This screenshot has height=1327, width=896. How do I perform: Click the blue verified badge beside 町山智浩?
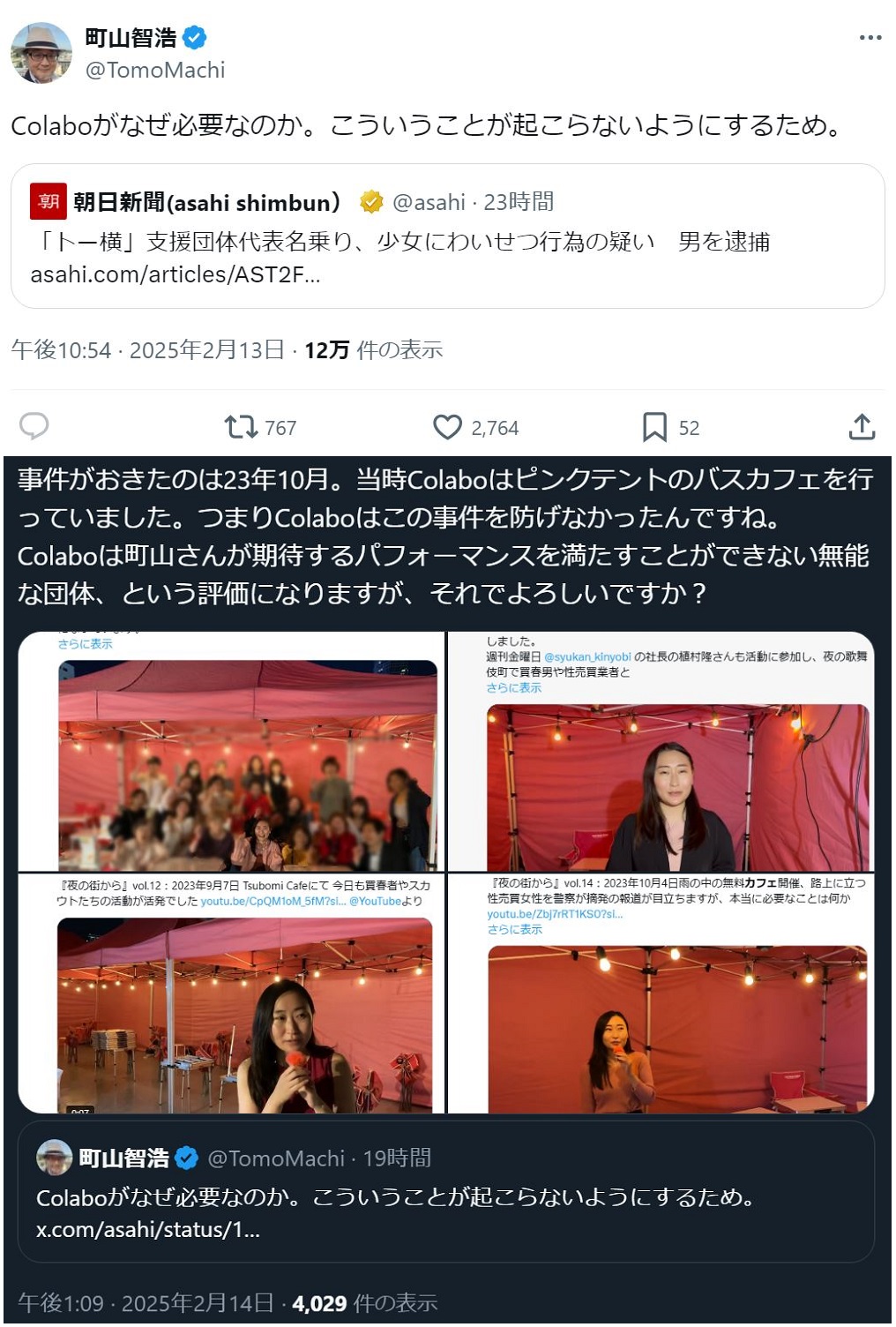(195, 37)
